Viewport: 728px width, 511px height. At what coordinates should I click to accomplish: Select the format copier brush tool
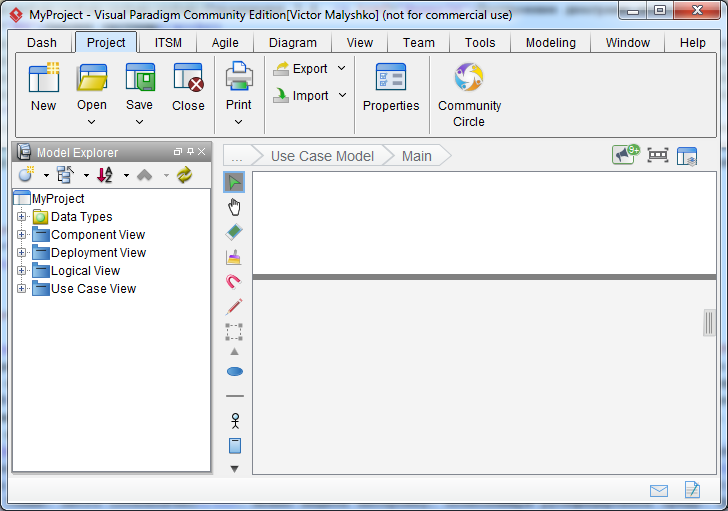[x=234, y=257]
